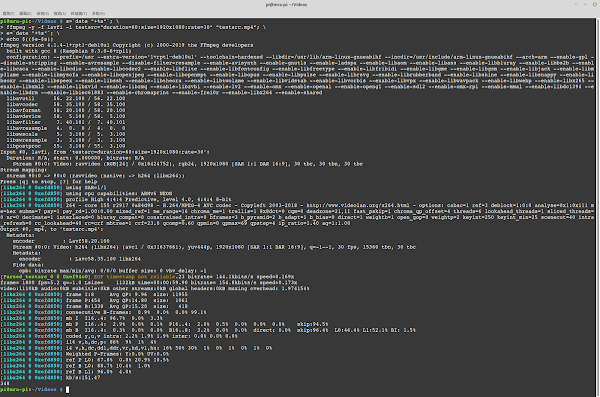Click the window title pi@mra-pi: ~/Videos
Screen dimensions: 600x397
click(286, 5)
